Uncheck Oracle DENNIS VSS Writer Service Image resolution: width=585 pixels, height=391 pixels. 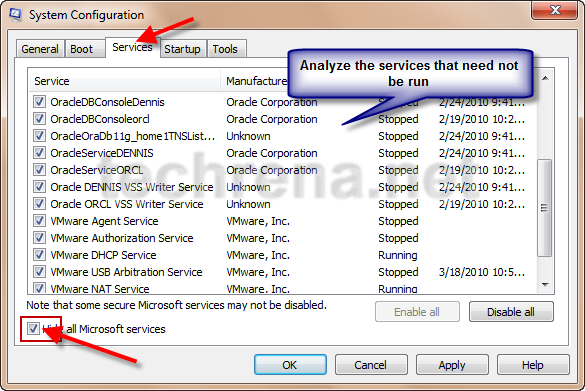[40, 187]
